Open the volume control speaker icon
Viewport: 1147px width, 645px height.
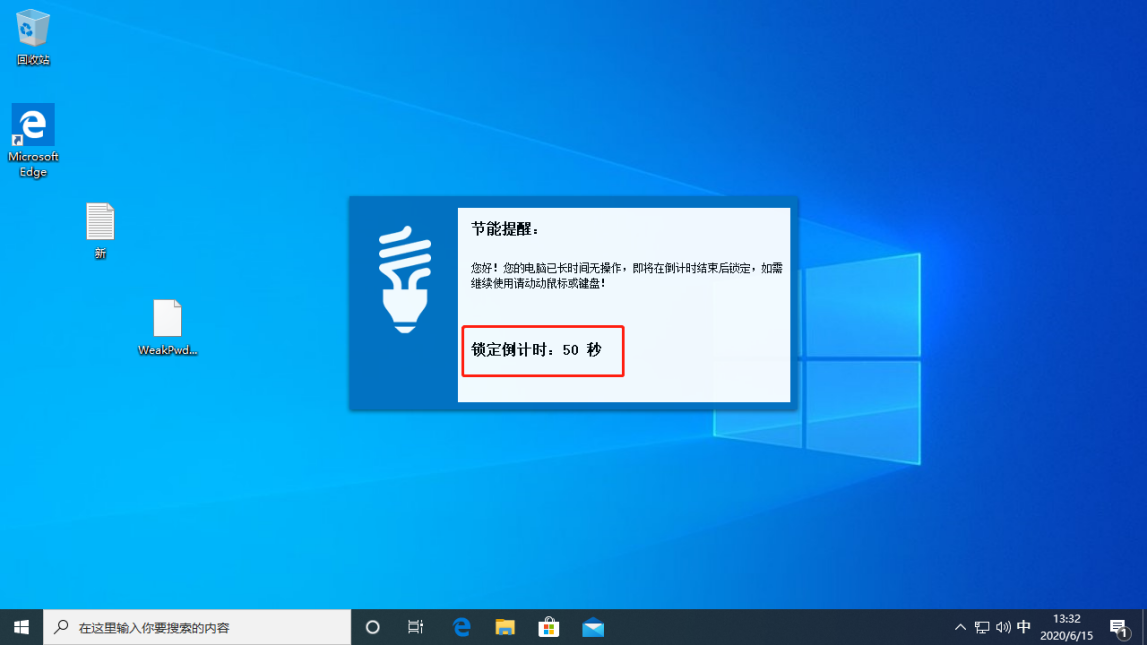point(1003,627)
